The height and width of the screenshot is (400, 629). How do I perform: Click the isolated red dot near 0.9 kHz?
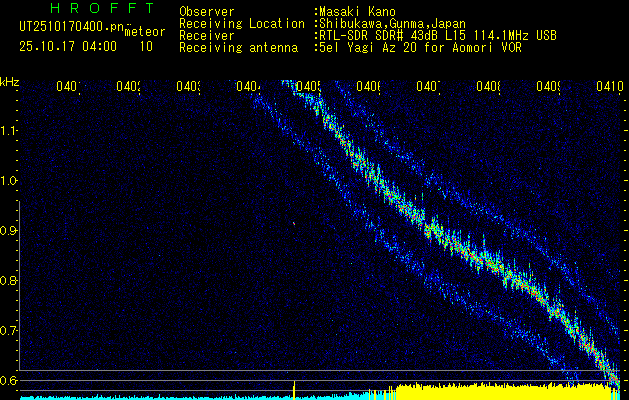coord(294,223)
